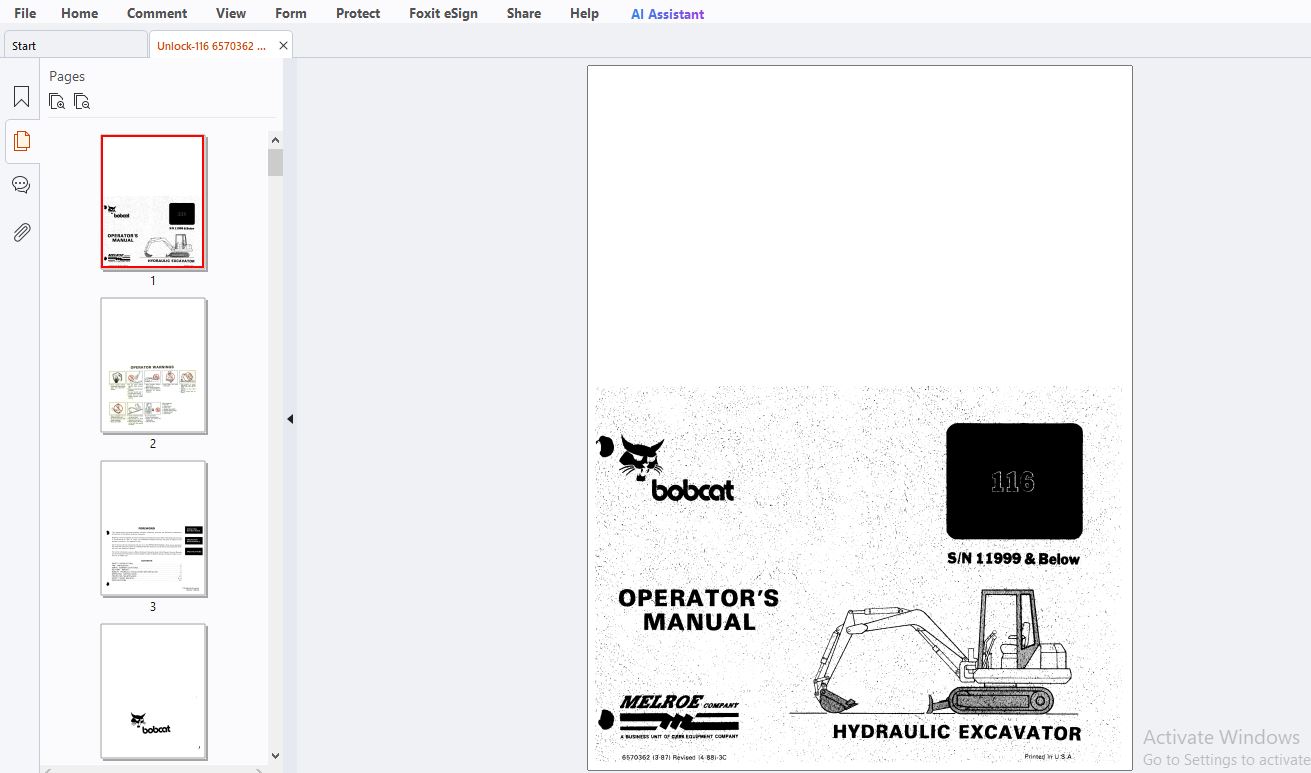
Task: Open the Attachments paperclip panel
Action: click(21, 232)
